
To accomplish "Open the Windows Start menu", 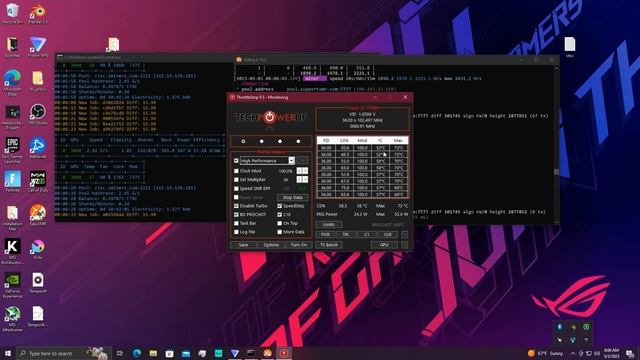I will click(8, 353).
